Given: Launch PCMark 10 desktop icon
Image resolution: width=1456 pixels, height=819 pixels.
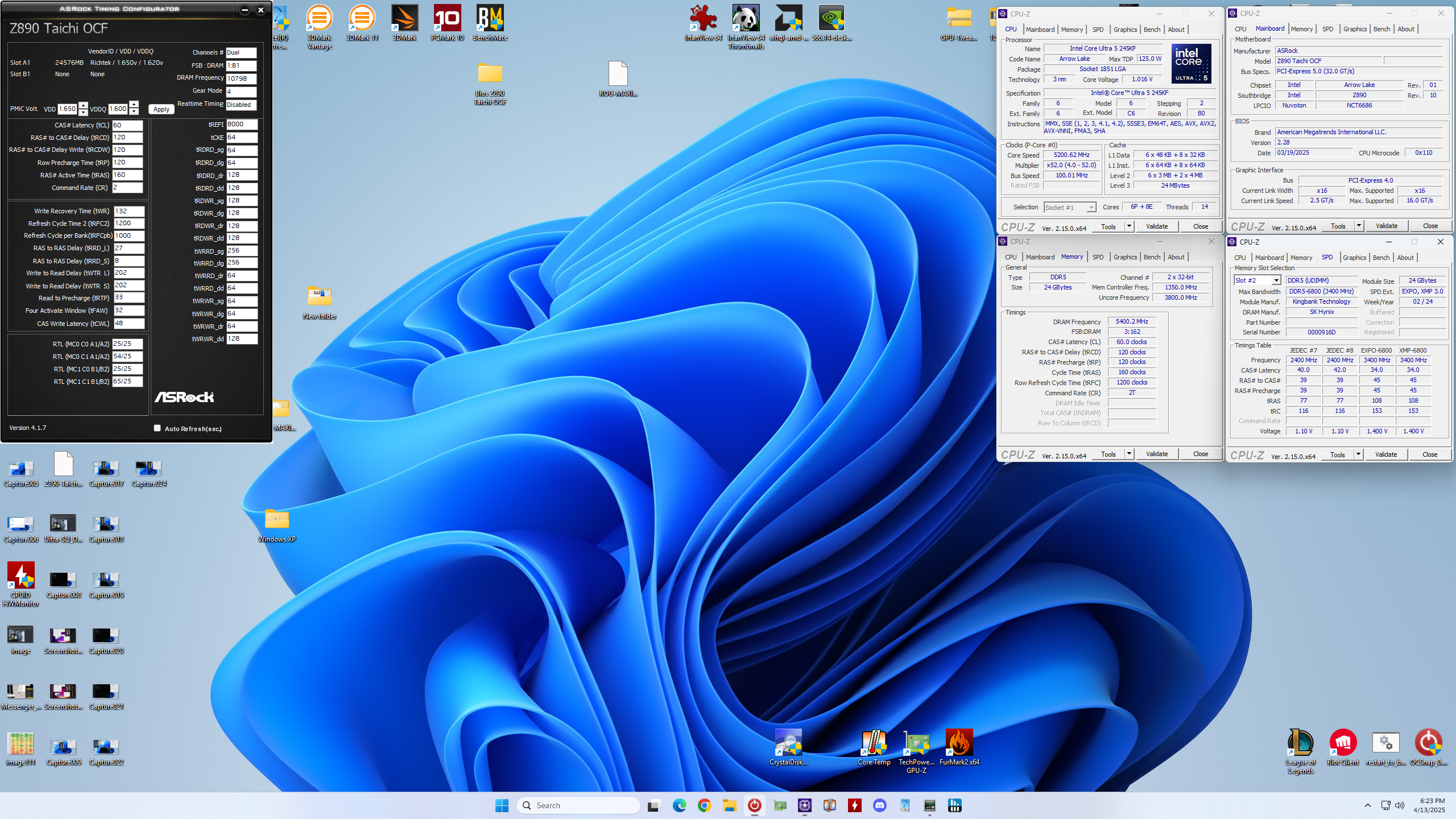Looking at the screenshot, I should tap(447, 23).
